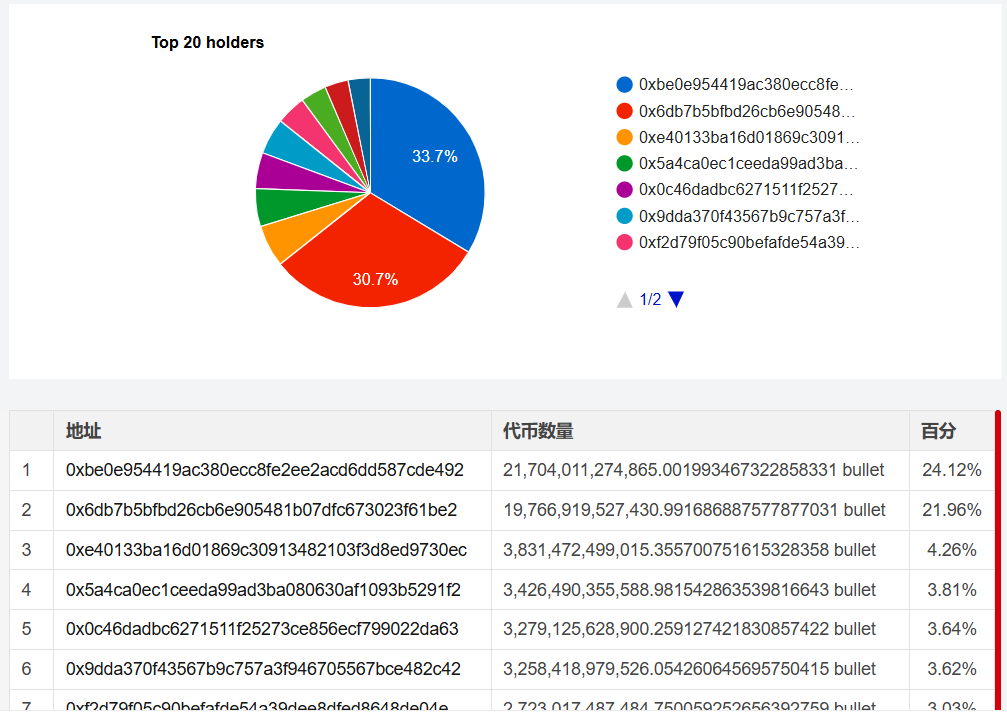
Task: Click the green legend dot for 0x5a4ca0ec1cee
Action: click(x=625, y=163)
